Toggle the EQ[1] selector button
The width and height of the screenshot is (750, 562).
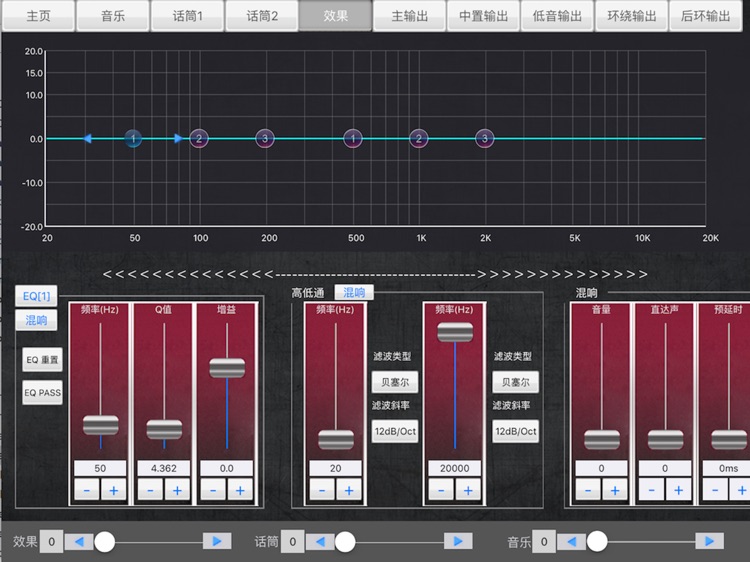36,296
